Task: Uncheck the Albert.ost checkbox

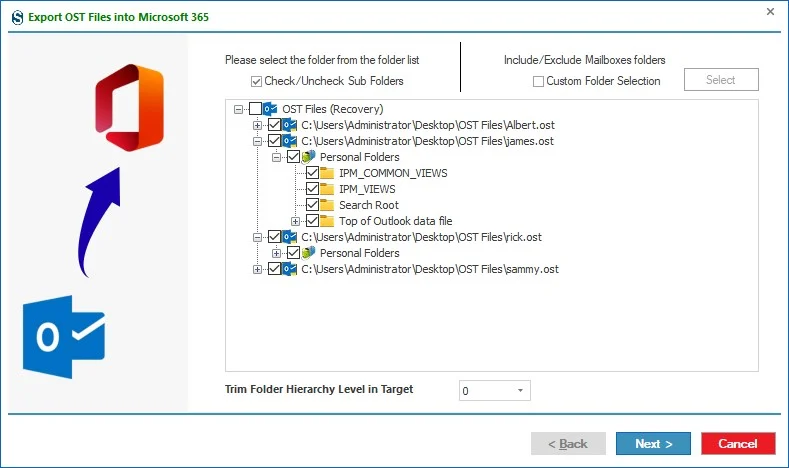Action: pos(274,125)
